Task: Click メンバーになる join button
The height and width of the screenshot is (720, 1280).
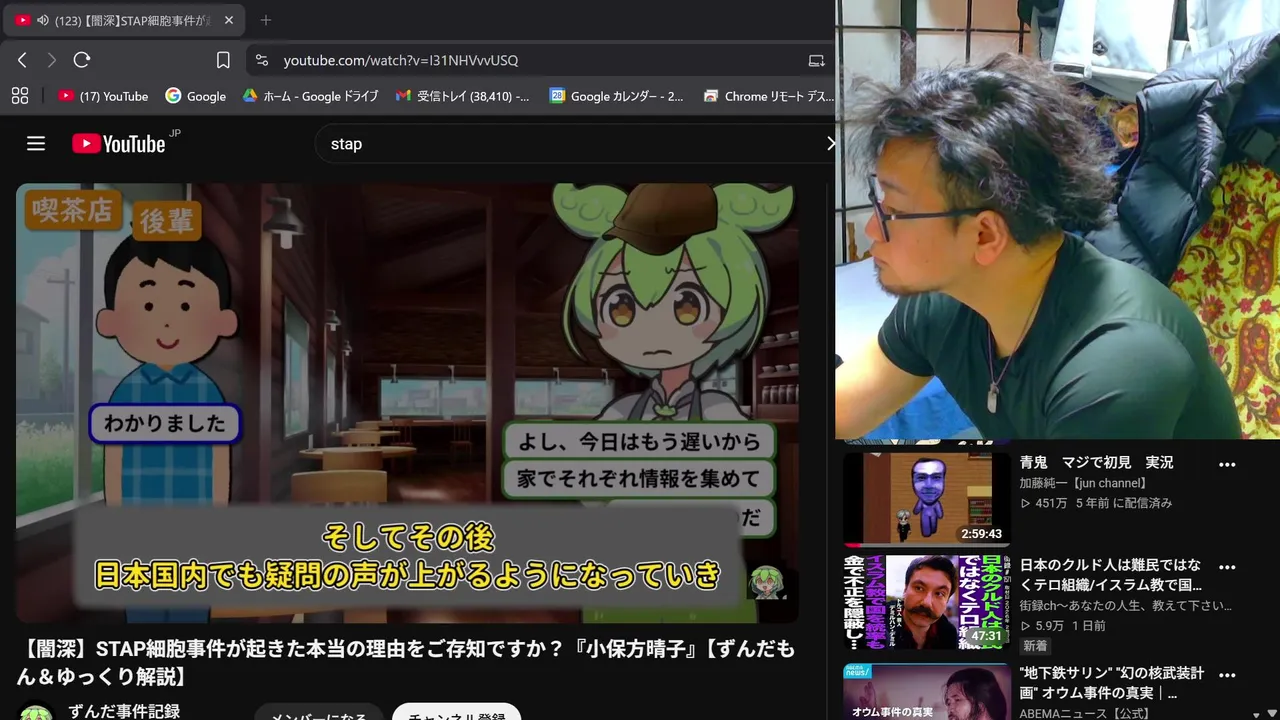Action: (319, 713)
